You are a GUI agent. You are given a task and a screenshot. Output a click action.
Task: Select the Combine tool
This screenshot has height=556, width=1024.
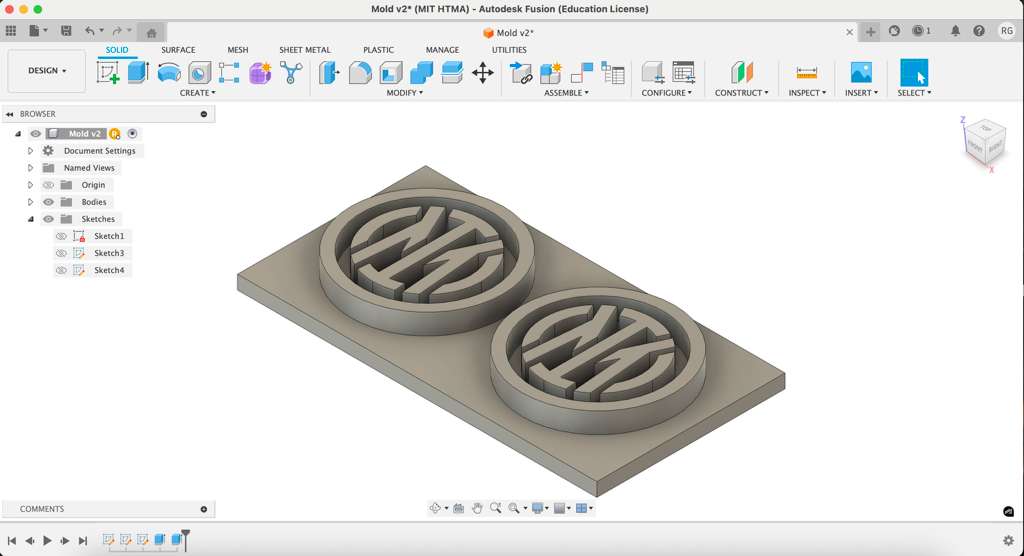421,73
